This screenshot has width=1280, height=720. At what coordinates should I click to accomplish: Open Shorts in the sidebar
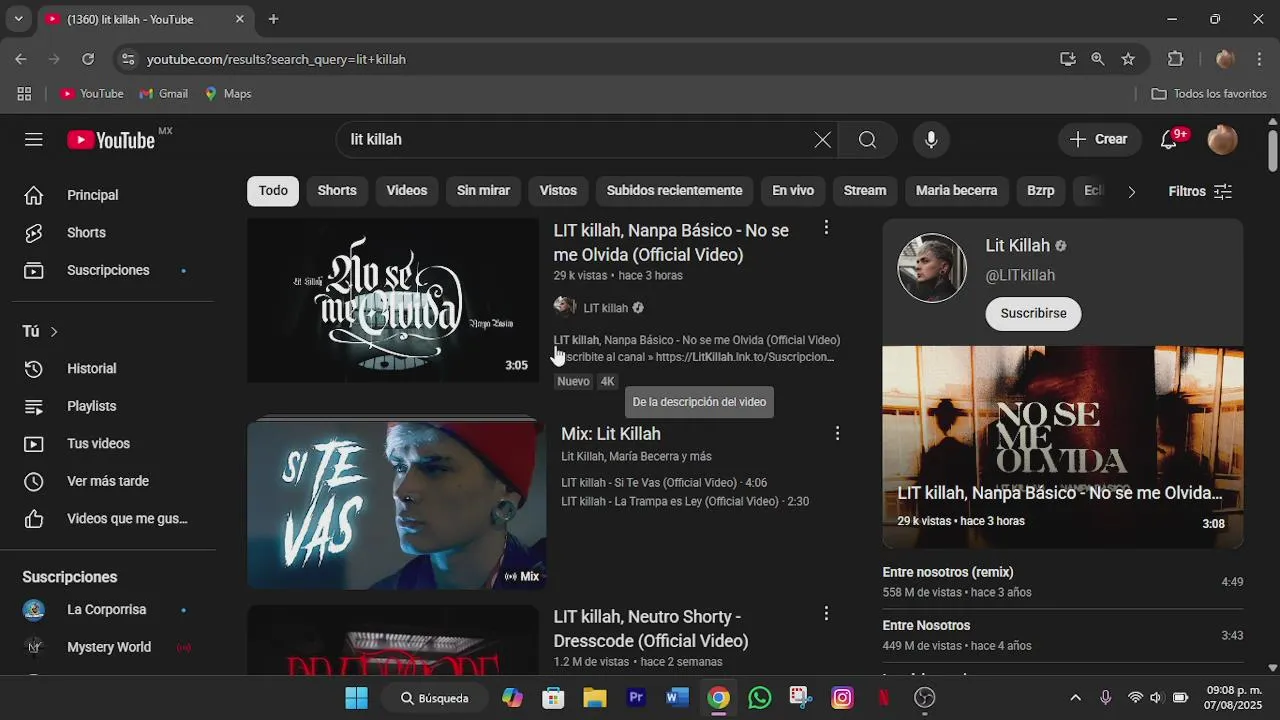(108, 233)
